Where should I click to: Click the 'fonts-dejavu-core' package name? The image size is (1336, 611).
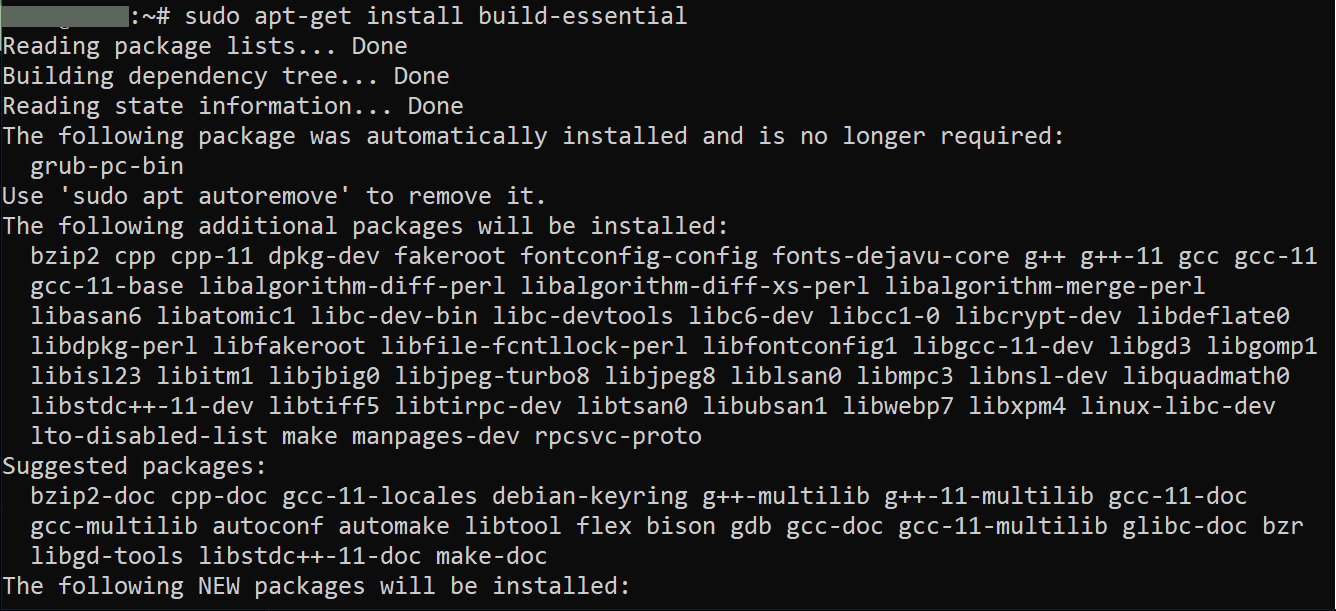pos(890,256)
